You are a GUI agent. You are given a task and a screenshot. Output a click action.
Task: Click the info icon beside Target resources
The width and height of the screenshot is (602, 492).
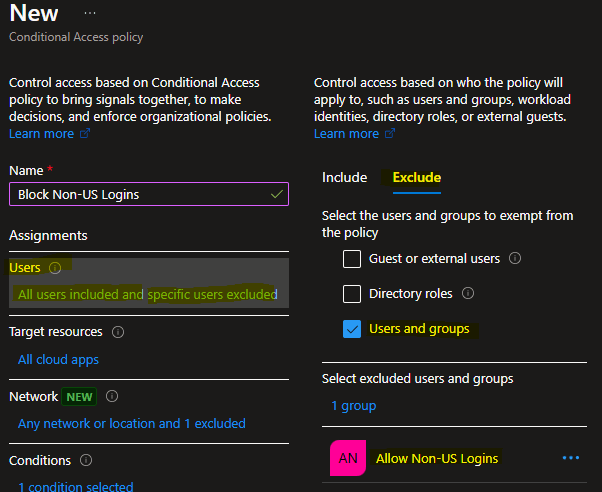pyautogui.click(x=118, y=332)
